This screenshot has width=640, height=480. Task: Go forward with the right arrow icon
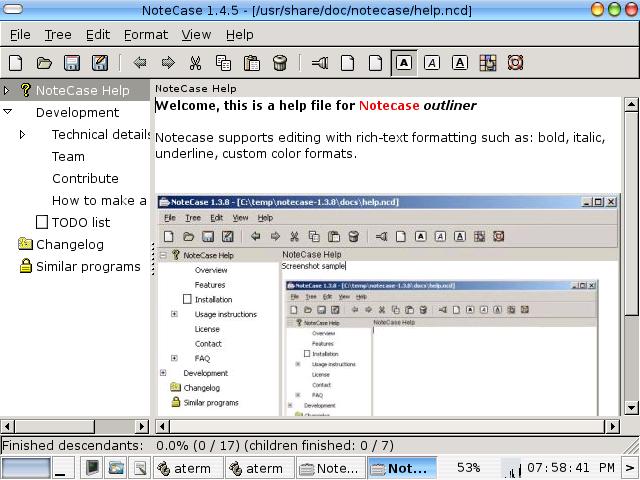pyautogui.click(x=168, y=63)
